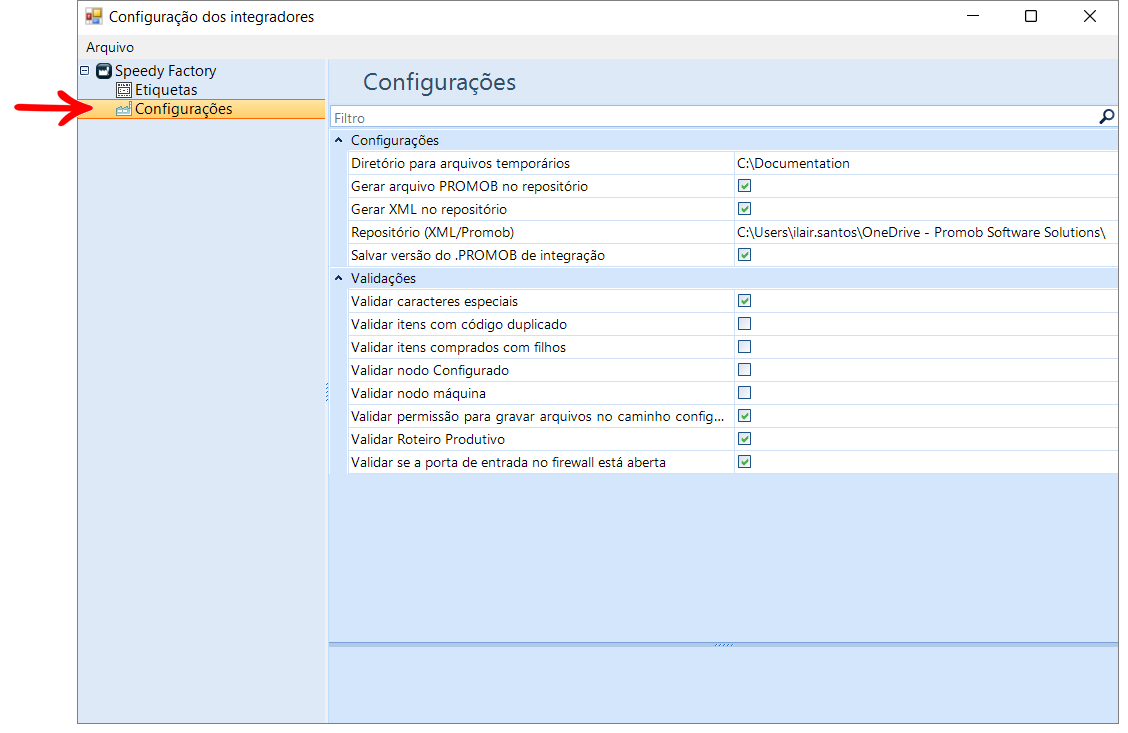
Task: Select Validar permissão para gravar arquivos label
Action: (x=537, y=416)
